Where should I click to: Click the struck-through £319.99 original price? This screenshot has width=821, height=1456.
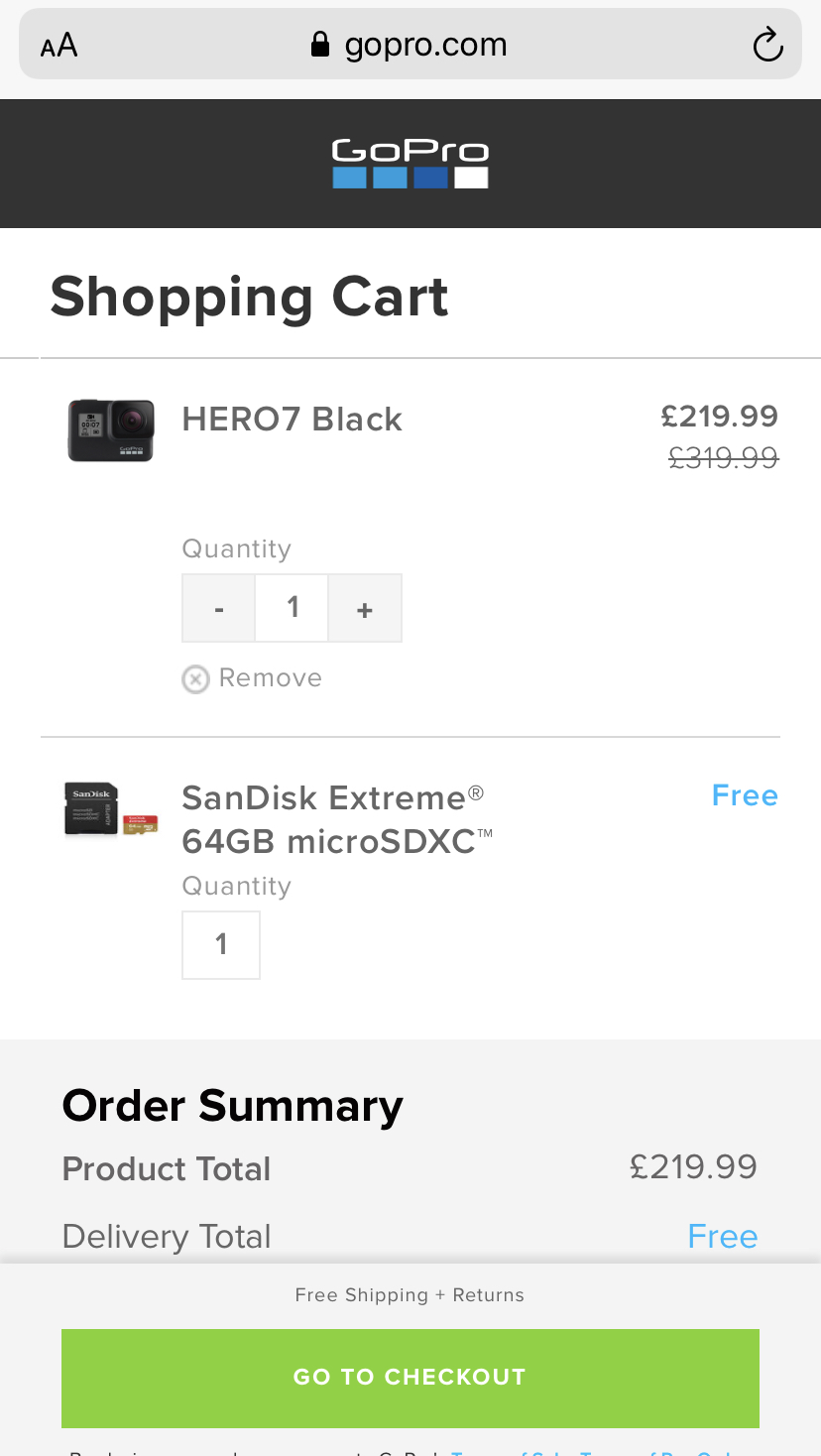[724, 457]
